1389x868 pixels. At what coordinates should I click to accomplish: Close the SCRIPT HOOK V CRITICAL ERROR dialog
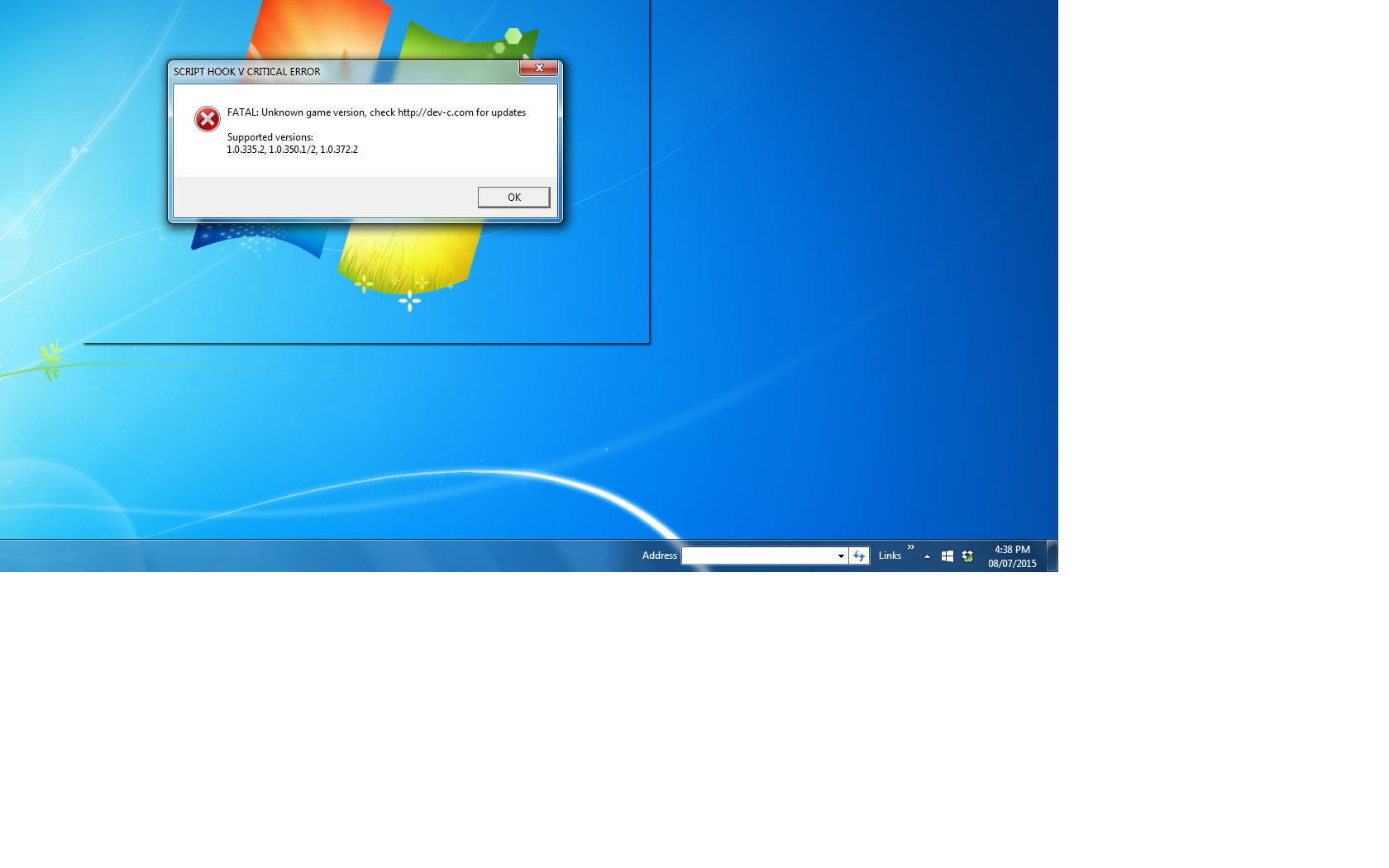[538, 68]
